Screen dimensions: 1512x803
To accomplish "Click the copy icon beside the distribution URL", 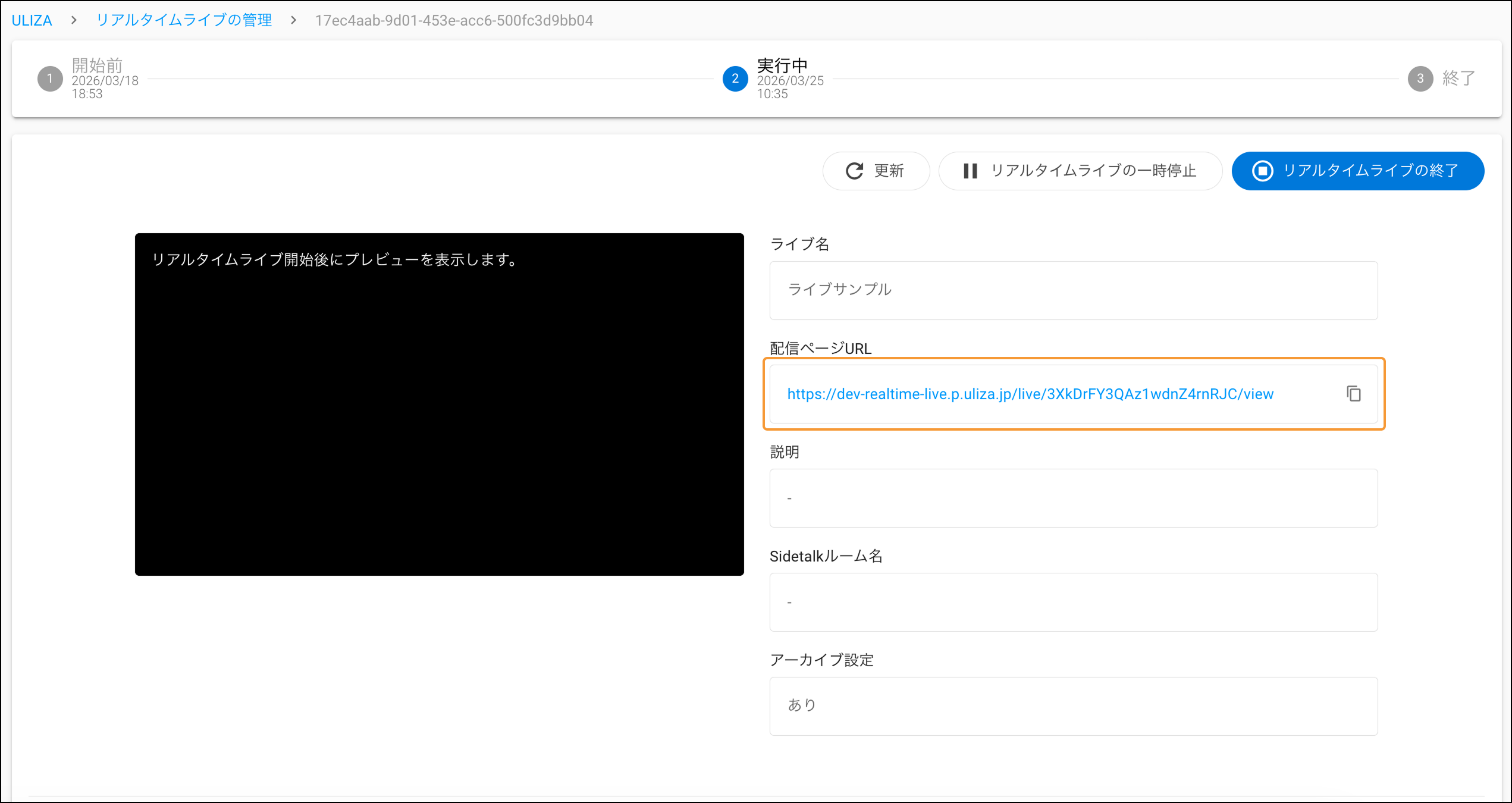I will coord(1354,394).
